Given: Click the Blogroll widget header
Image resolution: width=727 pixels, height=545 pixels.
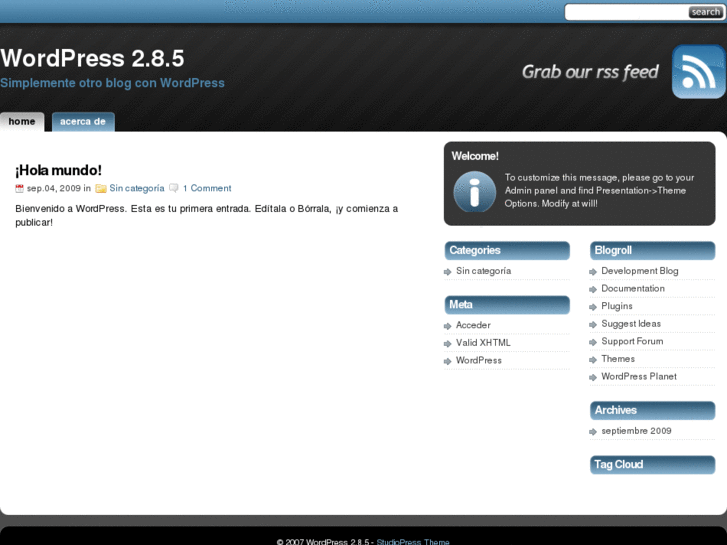Looking at the screenshot, I should click(652, 250).
